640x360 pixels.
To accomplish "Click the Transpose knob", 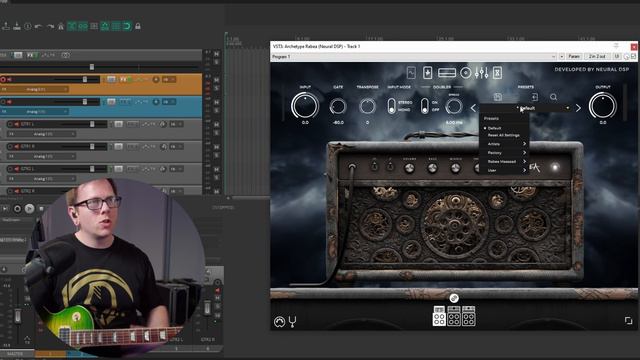I will click(367, 107).
